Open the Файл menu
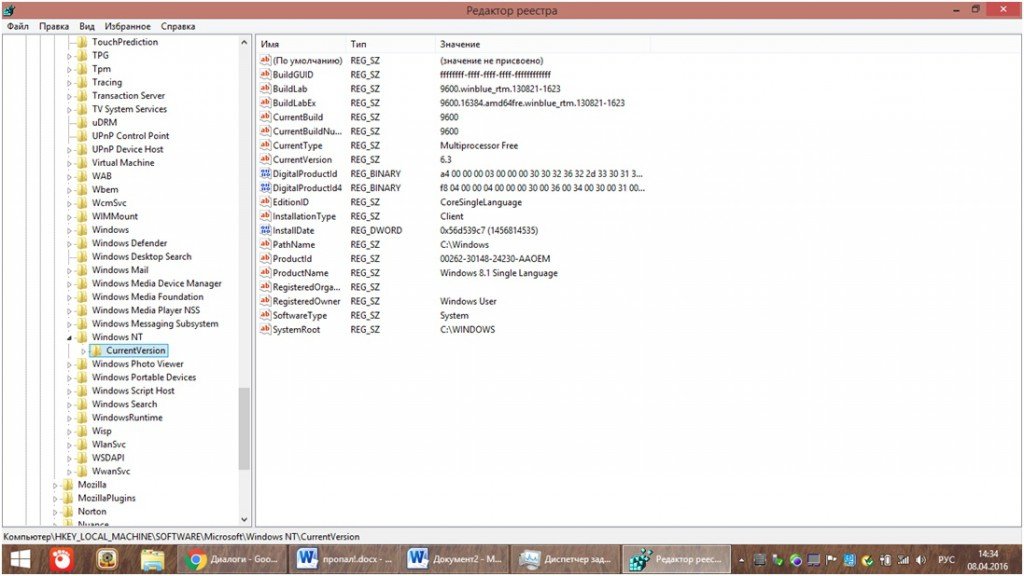 click(18, 26)
